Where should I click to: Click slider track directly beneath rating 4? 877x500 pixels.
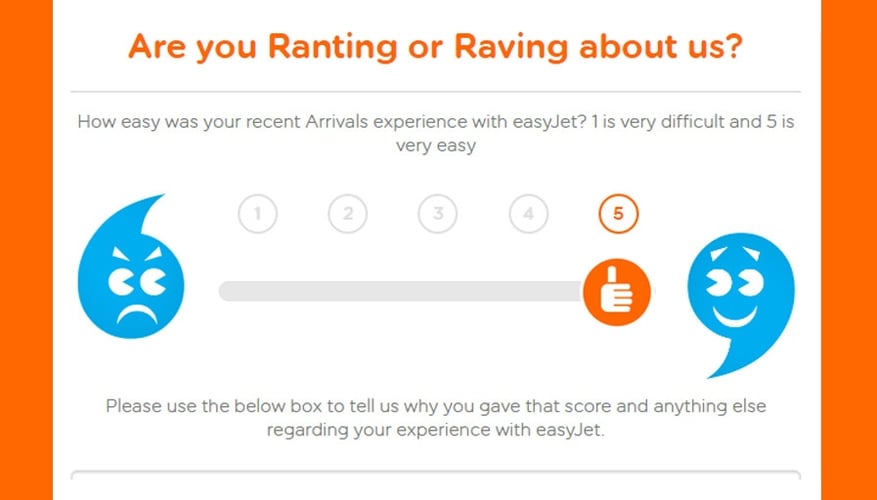point(529,291)
